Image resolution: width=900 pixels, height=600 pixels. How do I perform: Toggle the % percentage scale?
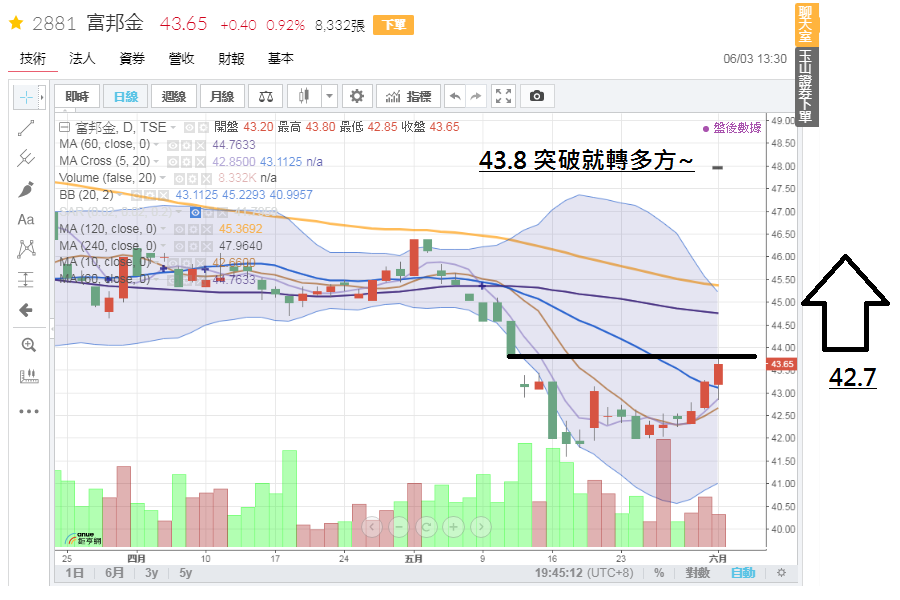tap(659, 573)
